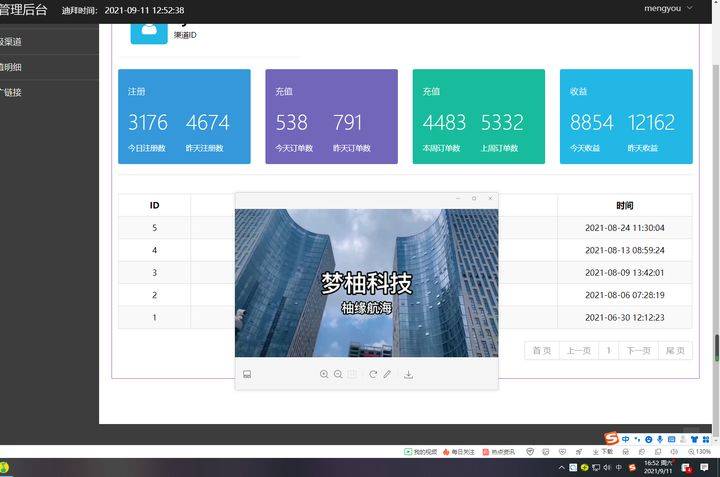Toggle system volume speaker icon in tray
The image size is (720, 477).
607,467
